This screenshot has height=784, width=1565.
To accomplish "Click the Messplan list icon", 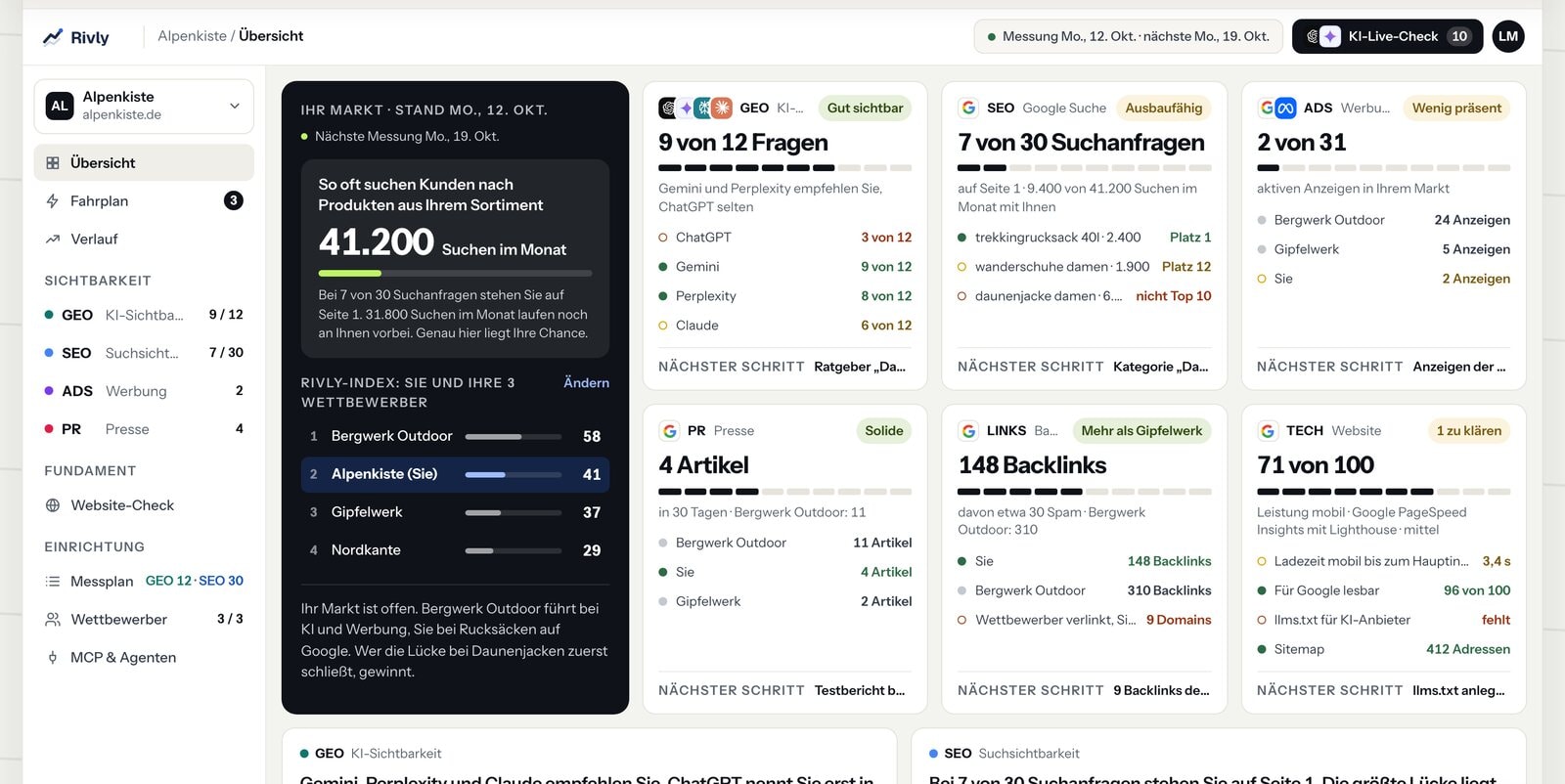I will pyautogui.click(x=53, y=582).
